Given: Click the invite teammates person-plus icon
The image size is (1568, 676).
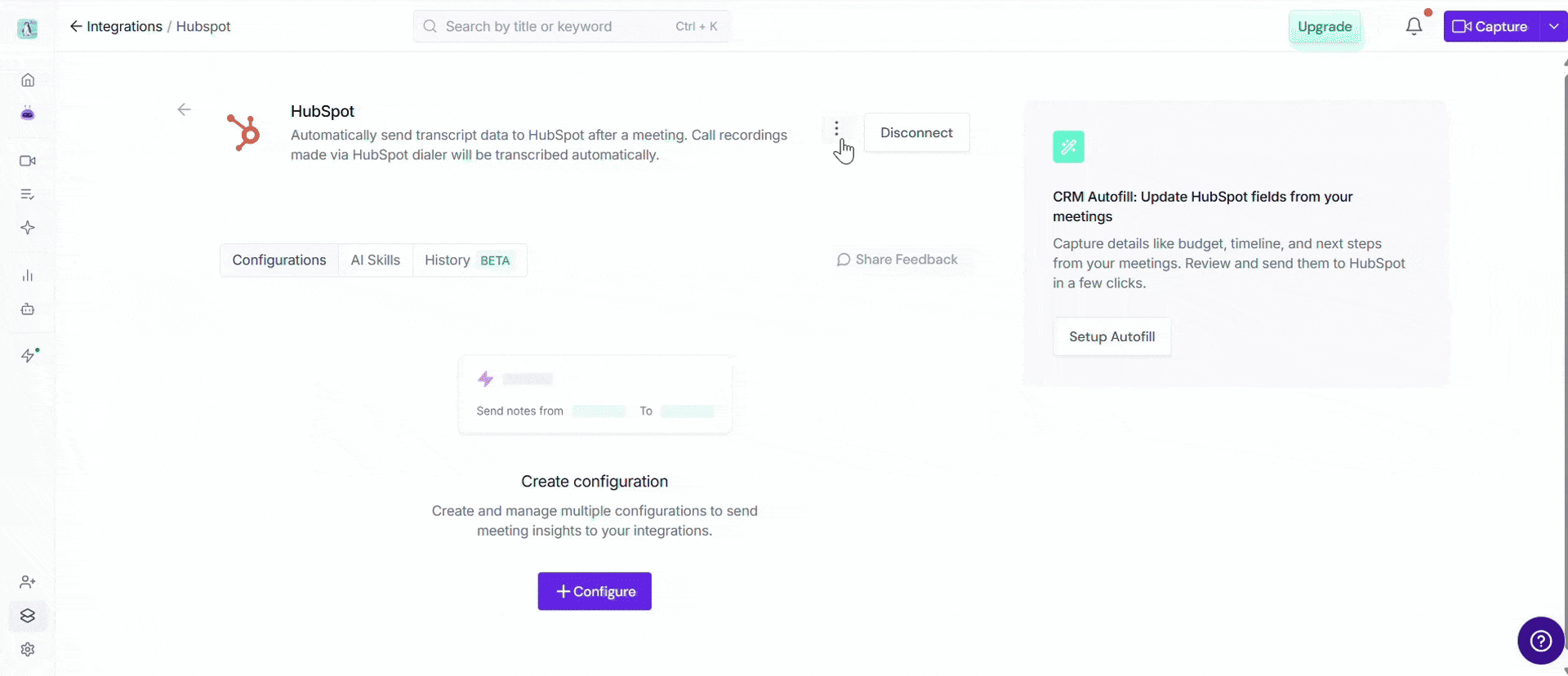Looking at the screenshot, I should click(x=28, y=582).
